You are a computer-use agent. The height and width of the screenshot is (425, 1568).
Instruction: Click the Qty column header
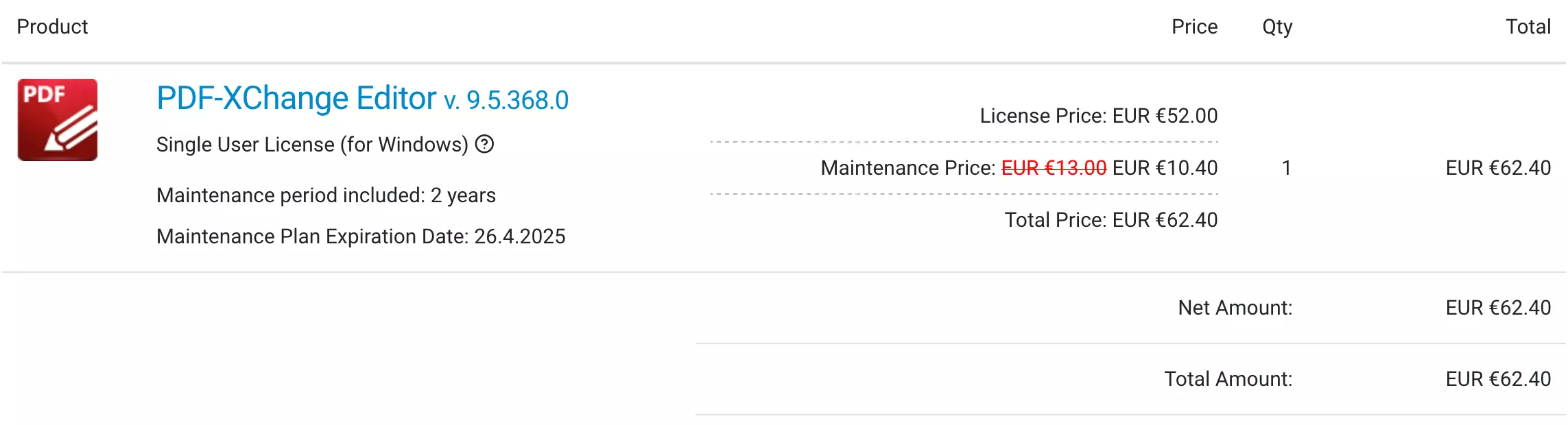1277,27
